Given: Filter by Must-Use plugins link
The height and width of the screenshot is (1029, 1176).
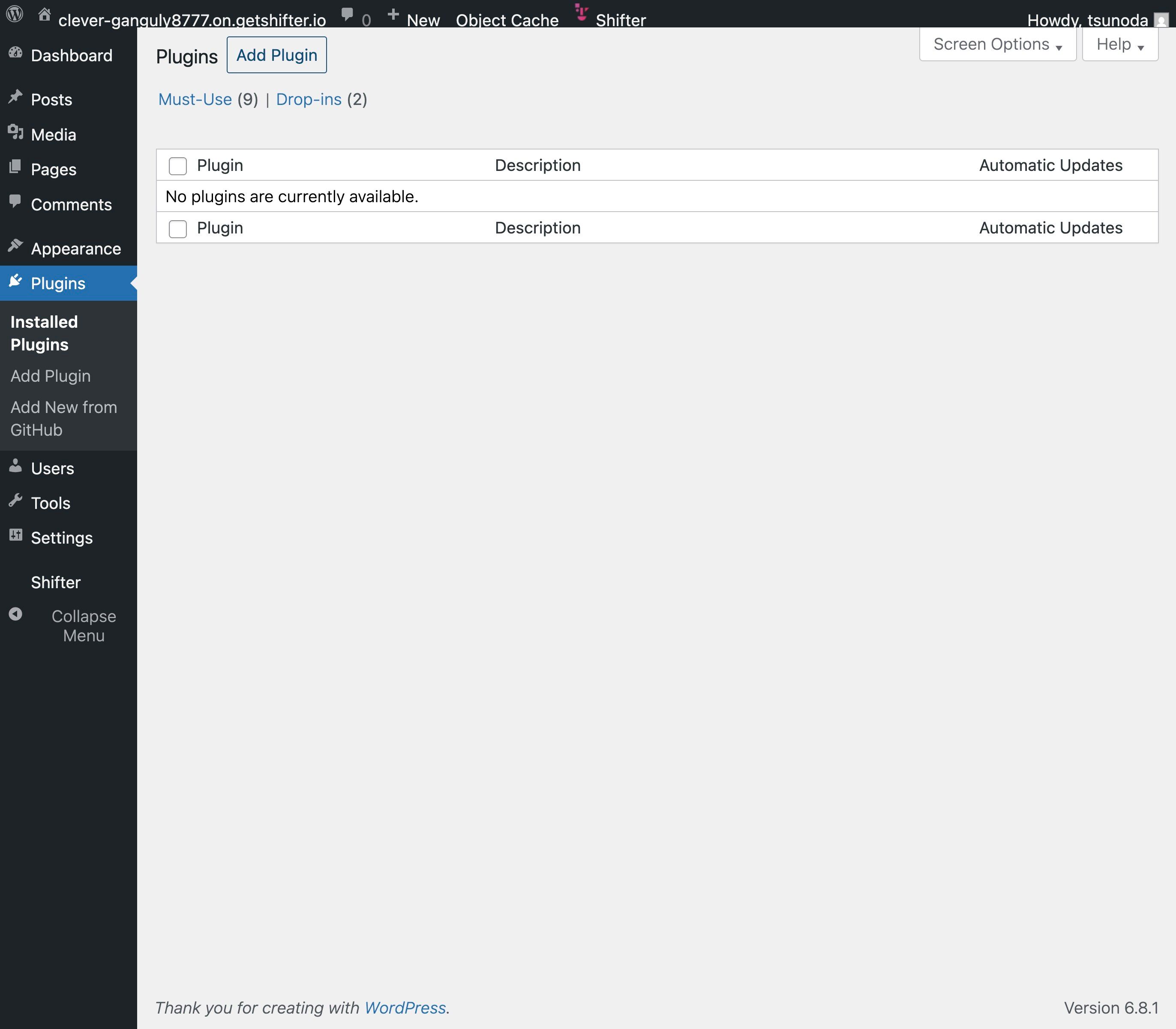Looking at the screenshot, I should click(195, 99).
